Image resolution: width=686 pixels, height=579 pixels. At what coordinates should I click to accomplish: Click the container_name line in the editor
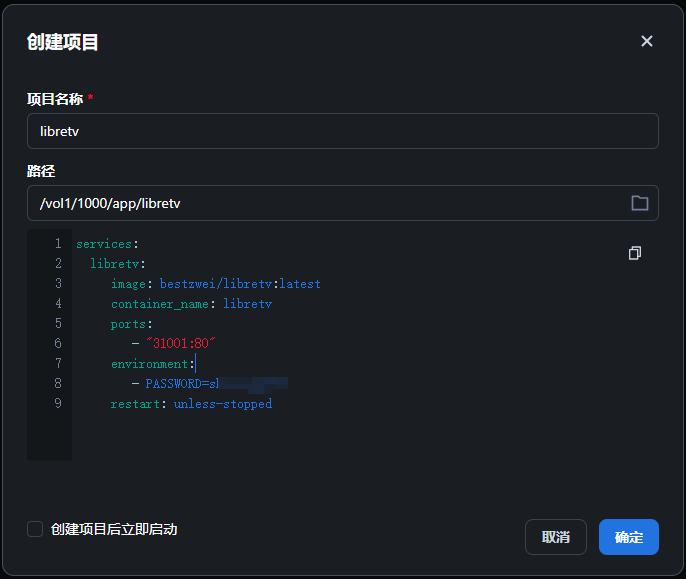[x=191, y=304]
